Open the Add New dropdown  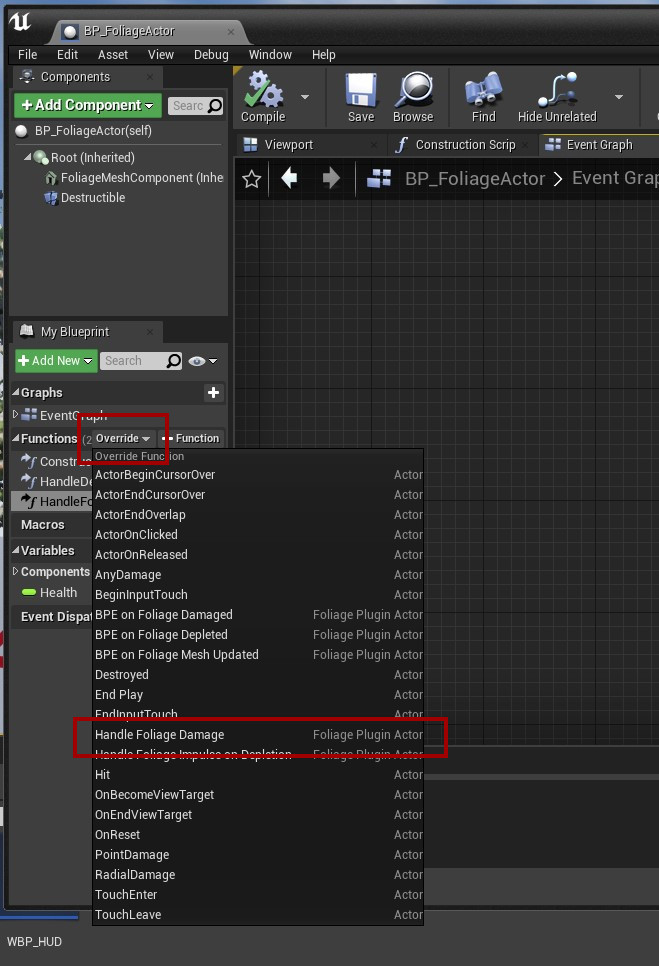pos(56,360)
